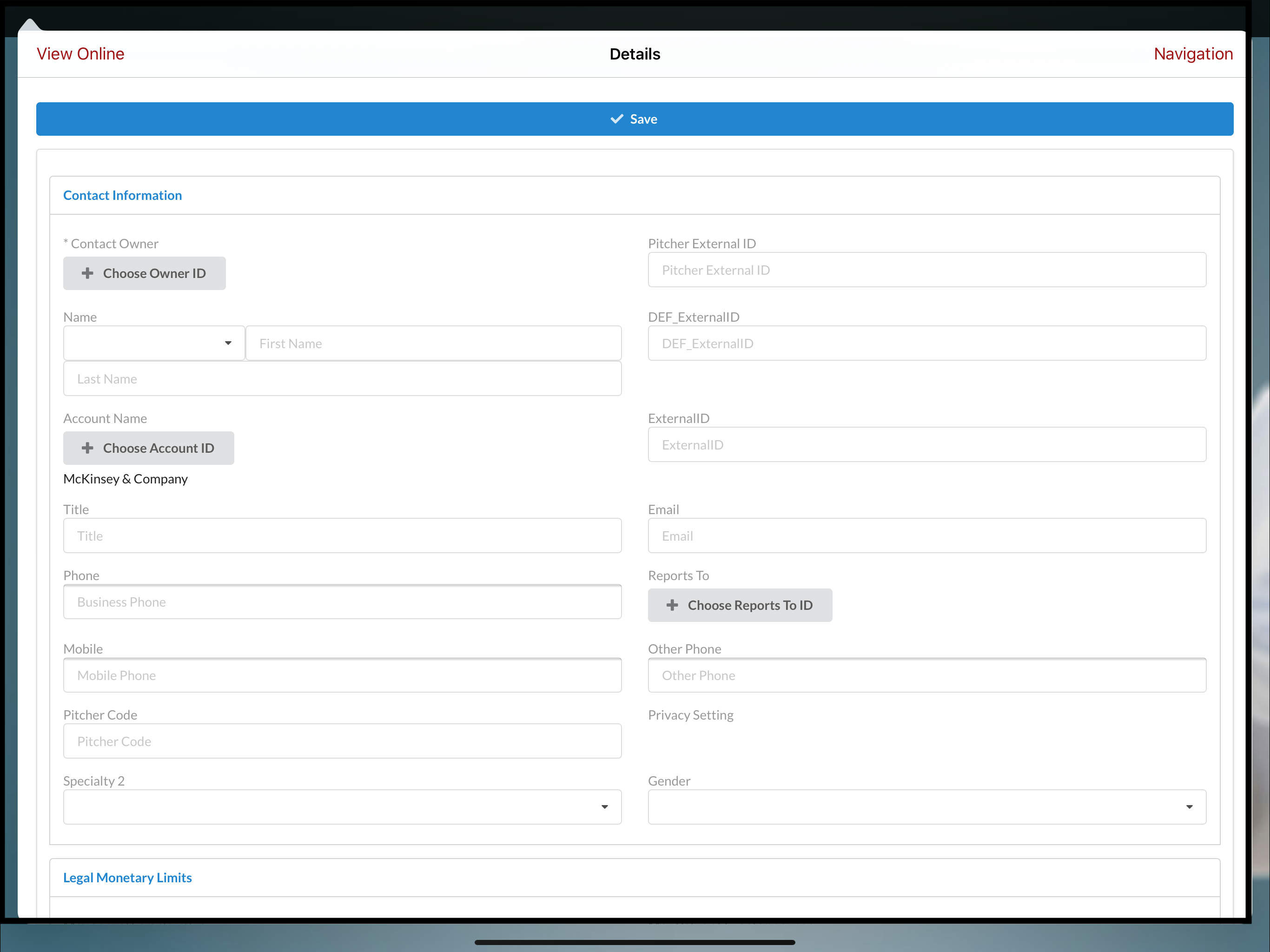Click the View Online link
1270x952 pixels.
tap(80, 53)
